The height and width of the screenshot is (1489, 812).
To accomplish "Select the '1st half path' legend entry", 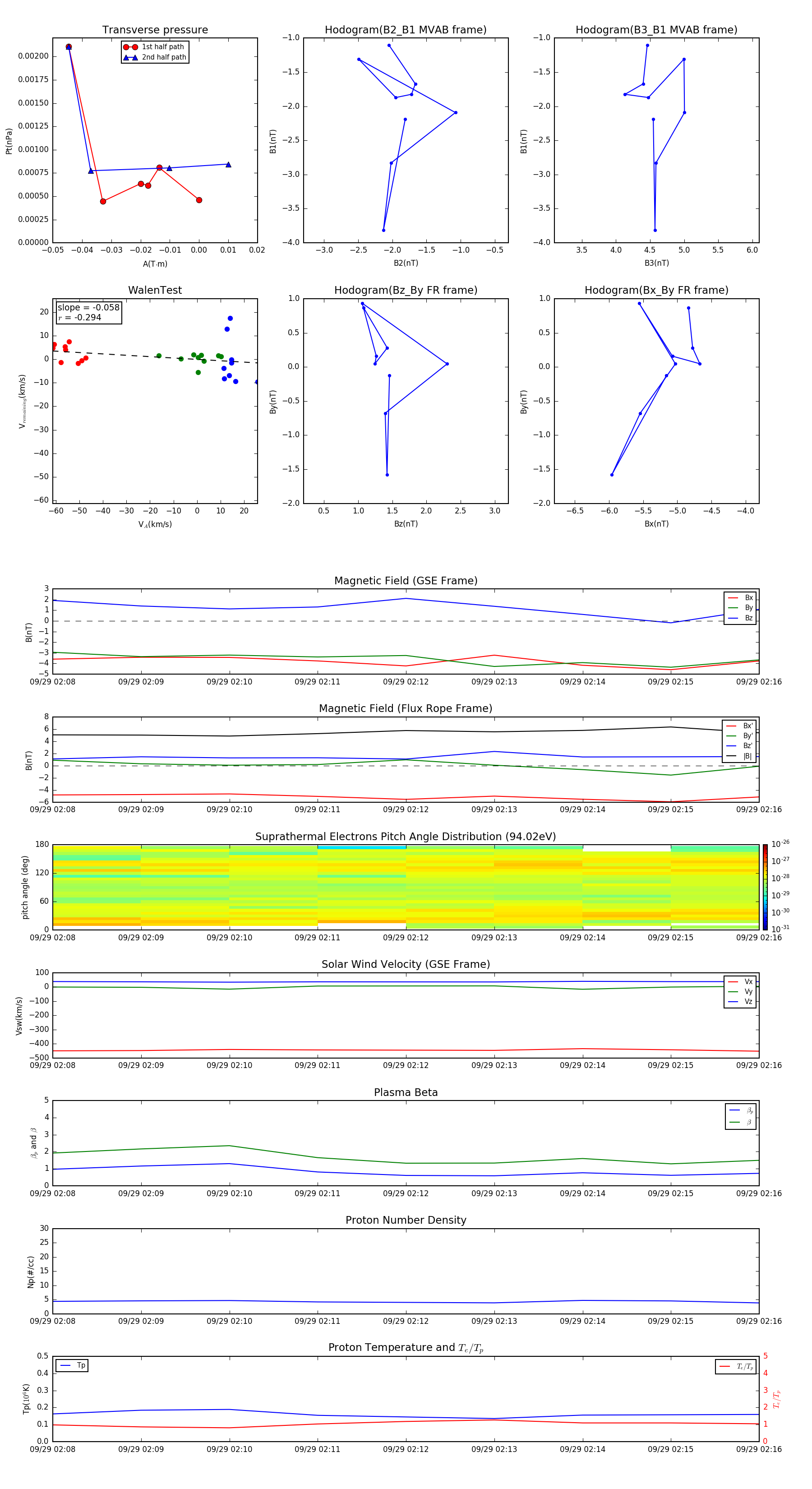I will pos(154,47).
